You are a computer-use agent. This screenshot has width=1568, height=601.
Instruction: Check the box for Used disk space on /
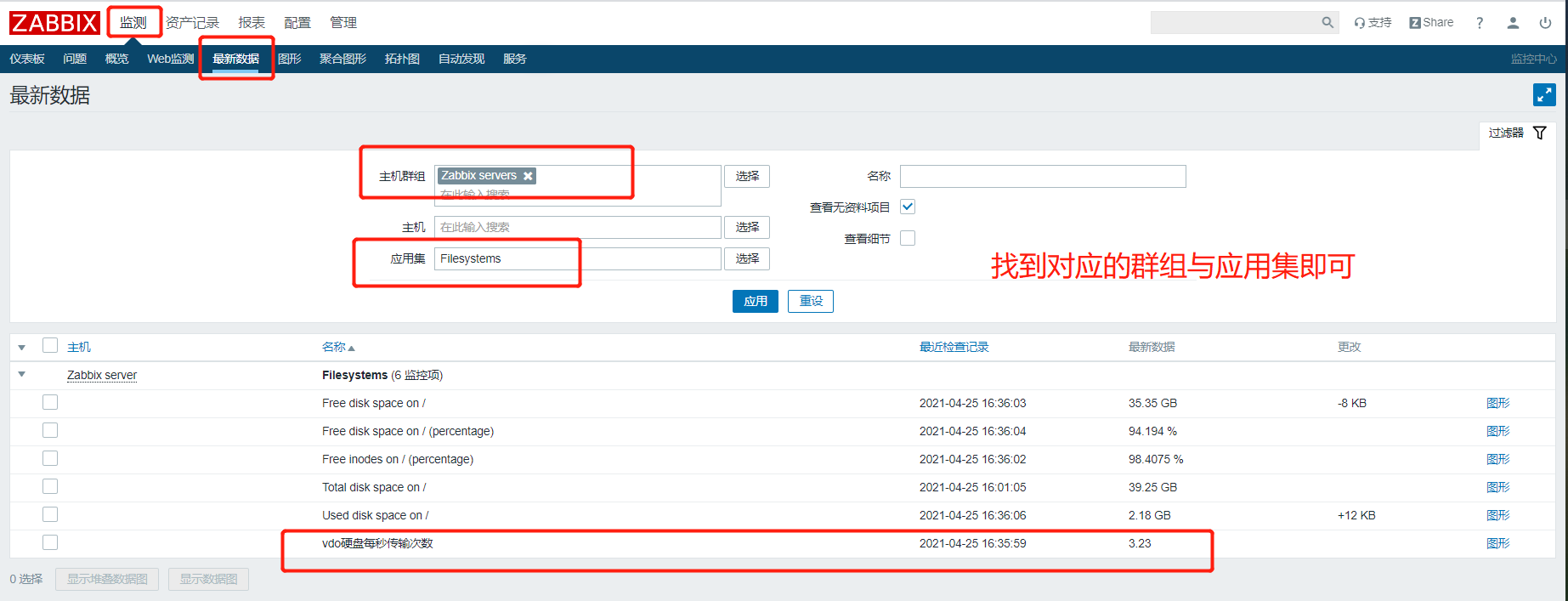pos(50,514)
